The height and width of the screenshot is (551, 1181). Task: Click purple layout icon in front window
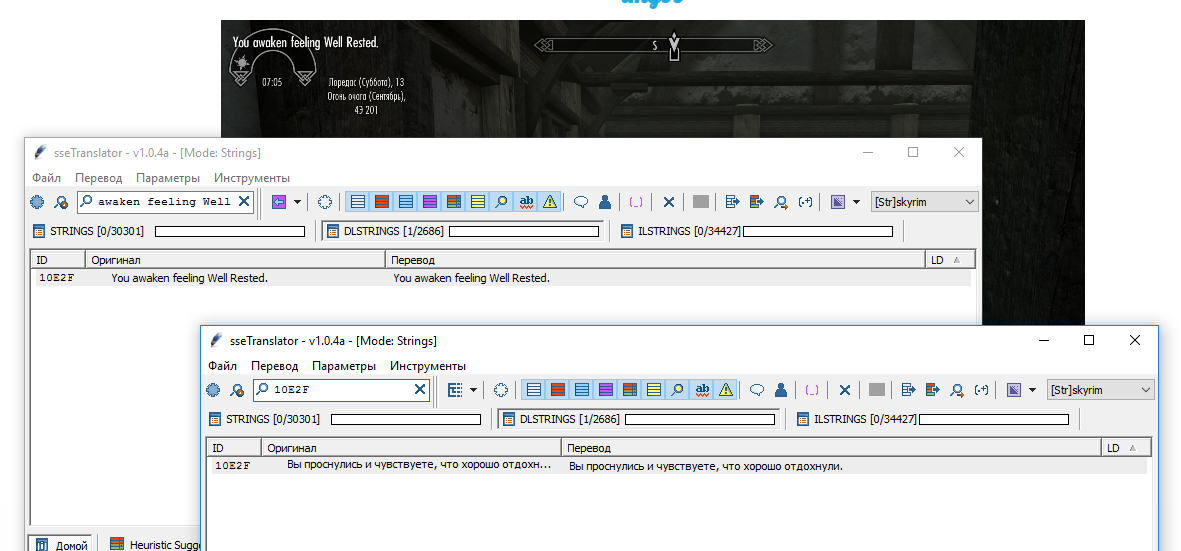1014,390
